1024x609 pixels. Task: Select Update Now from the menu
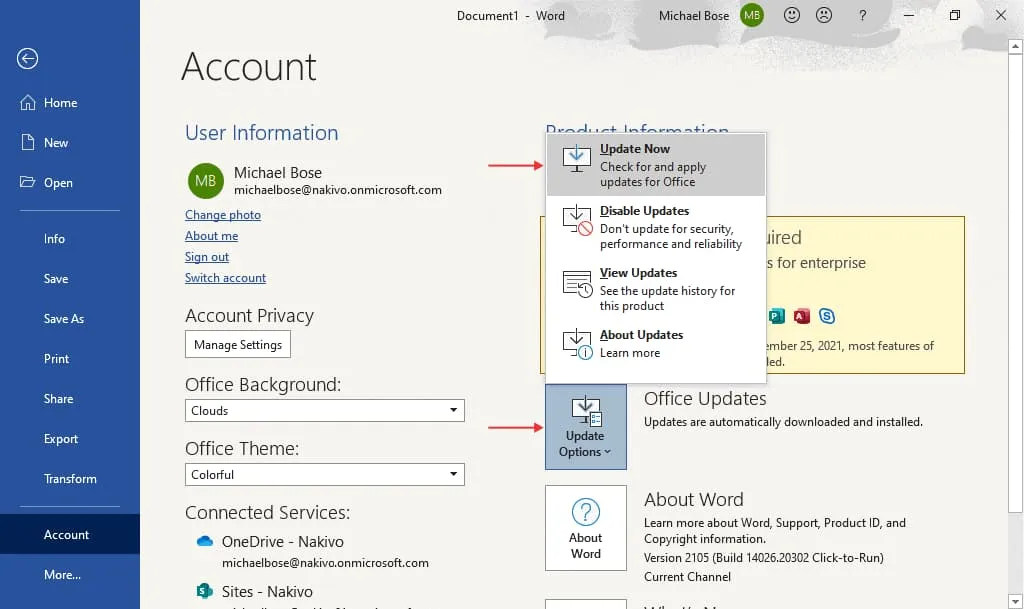point(655,165)
